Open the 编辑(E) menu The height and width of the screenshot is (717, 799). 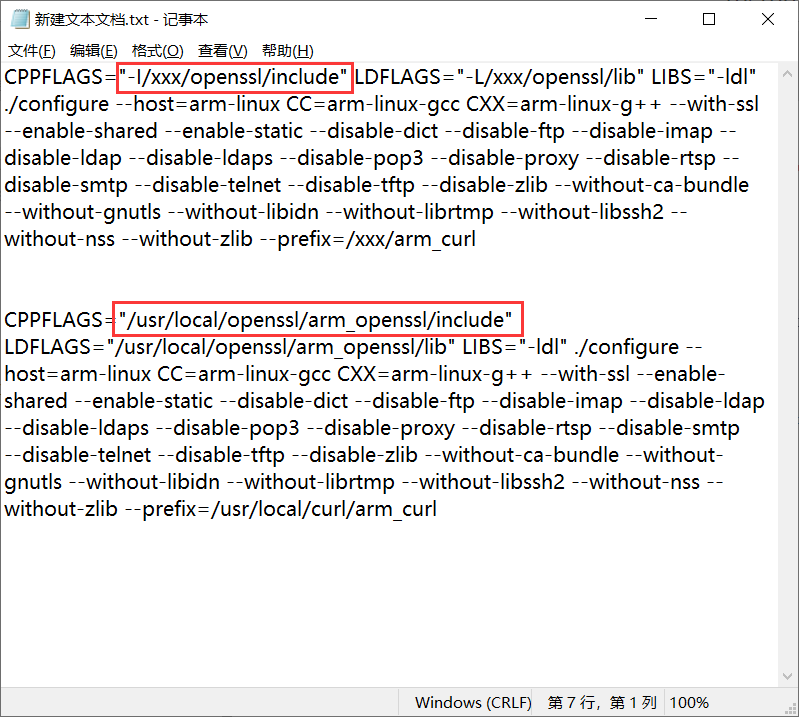tap(94, 51)
